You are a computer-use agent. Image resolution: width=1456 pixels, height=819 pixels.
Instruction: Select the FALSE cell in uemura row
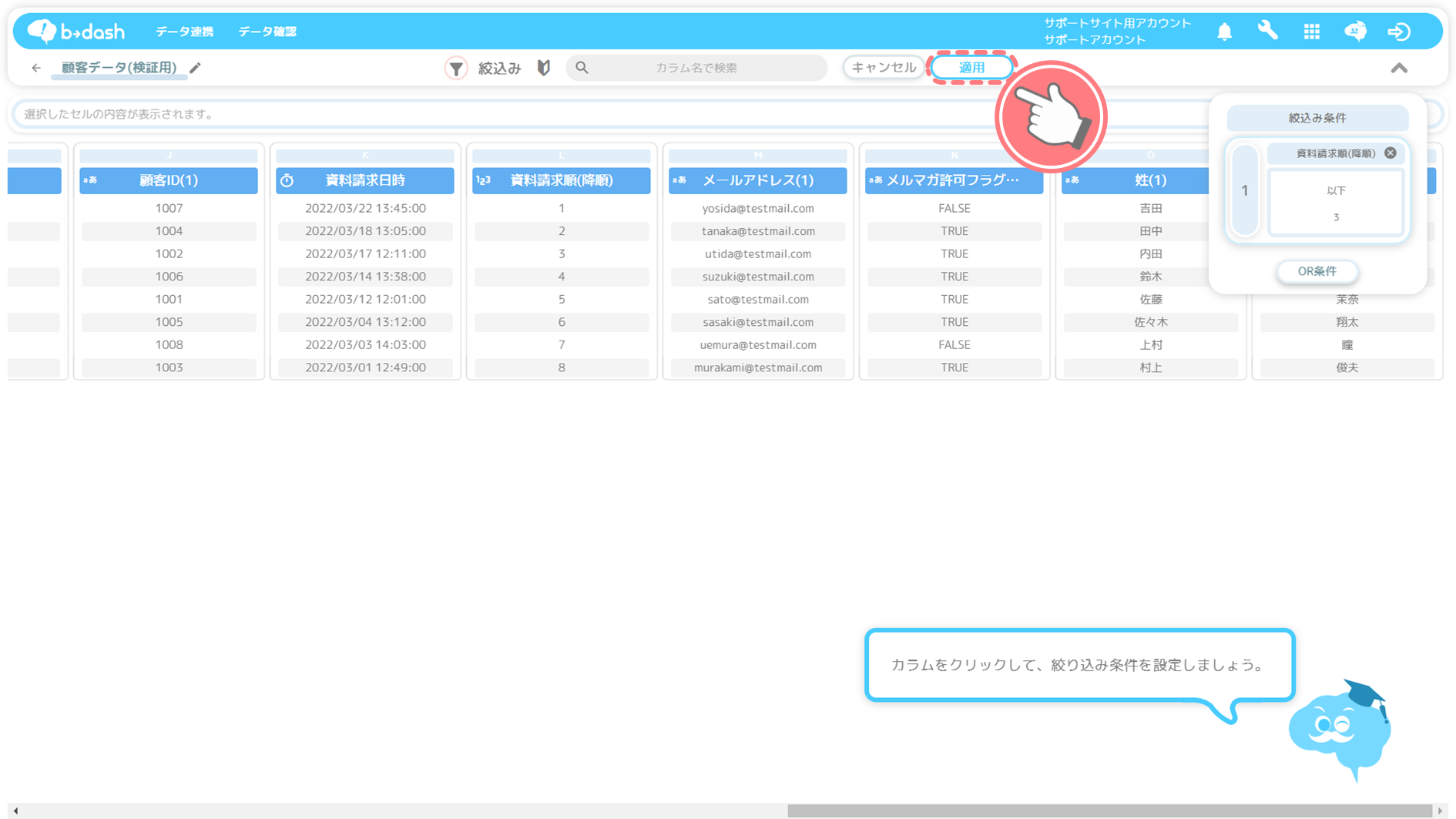[954, 344]
